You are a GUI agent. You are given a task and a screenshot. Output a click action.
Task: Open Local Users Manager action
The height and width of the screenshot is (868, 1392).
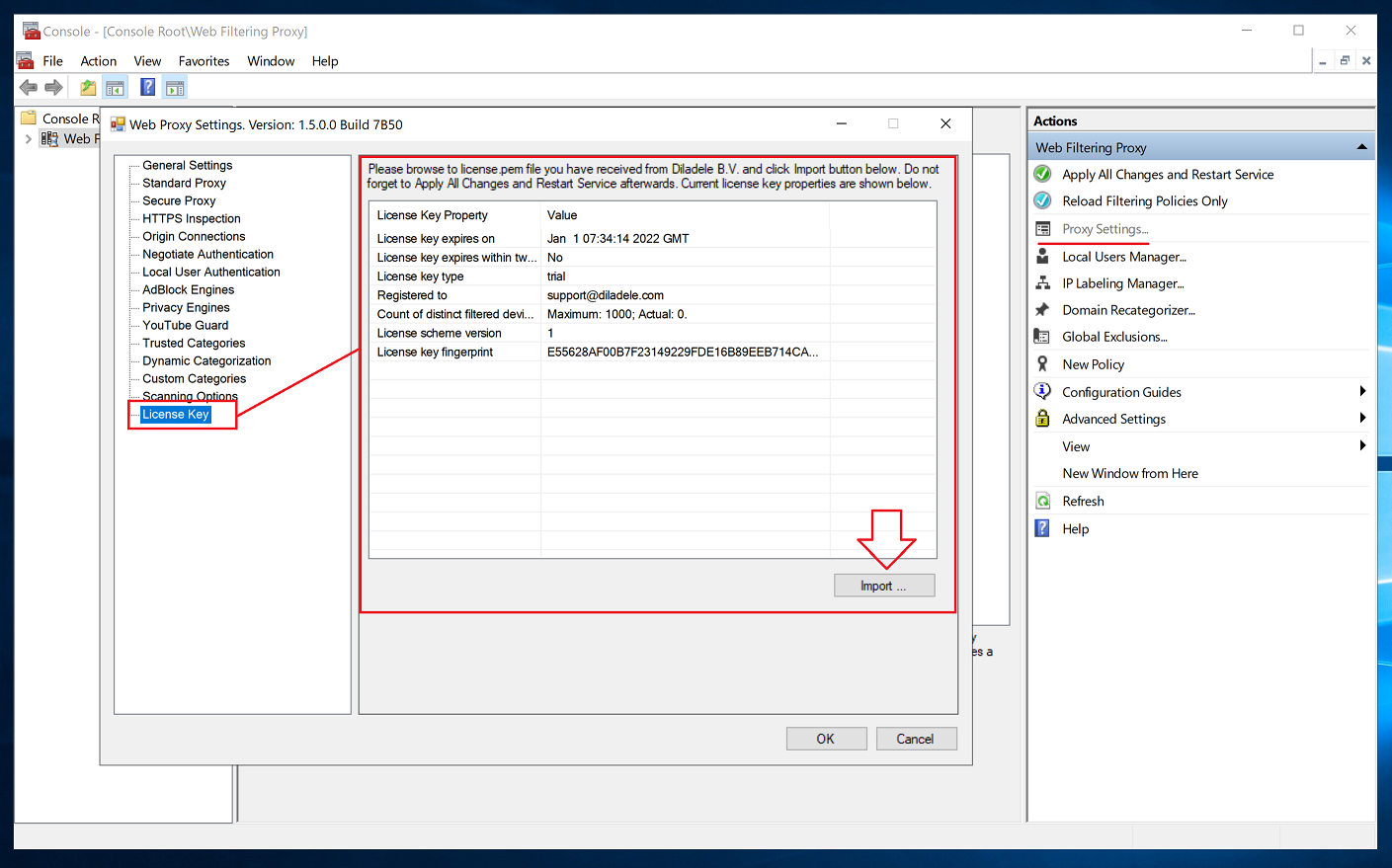[1124, 257]
